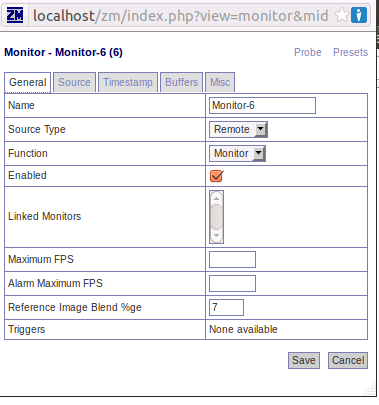Viewport: 379px width, 405px height.
Task: Click the 'Maximum FPS' label
Action: 41,259
